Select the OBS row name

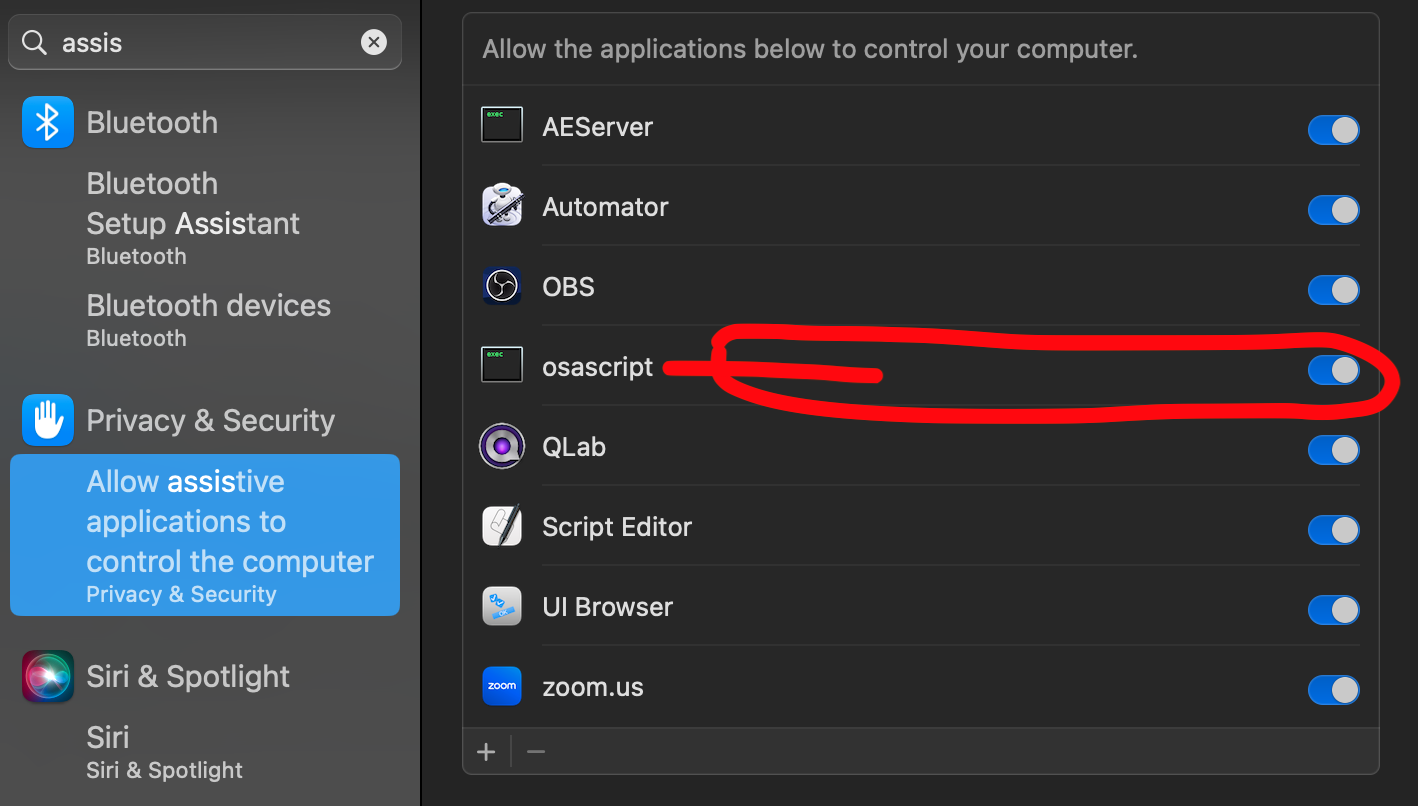[568, 287]
